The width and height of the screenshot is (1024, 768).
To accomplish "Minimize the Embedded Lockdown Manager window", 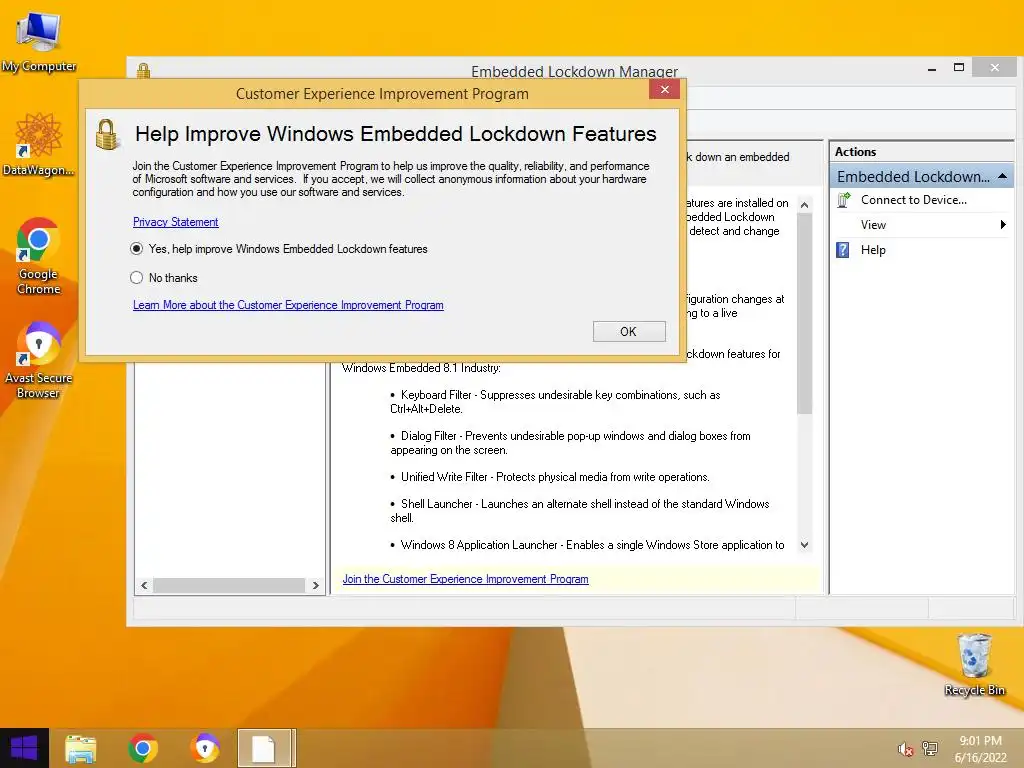I will (932, 68).
